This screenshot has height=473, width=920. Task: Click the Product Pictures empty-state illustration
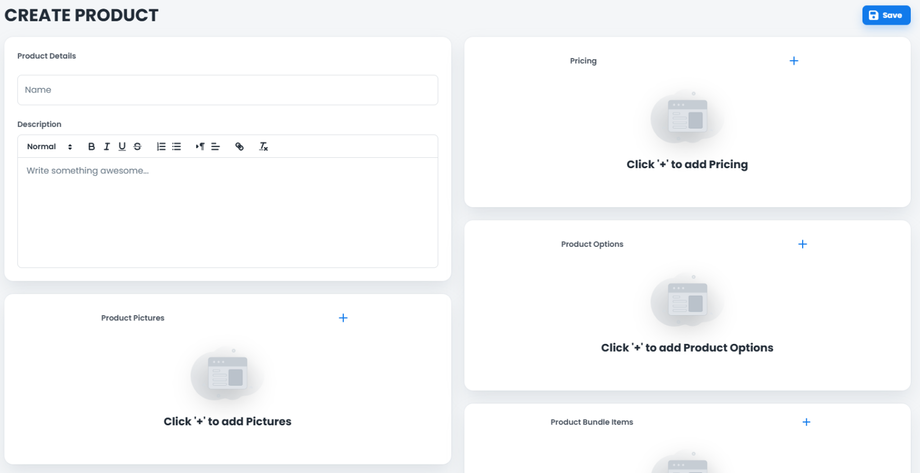pyautogui.click(x=227, y=374)
